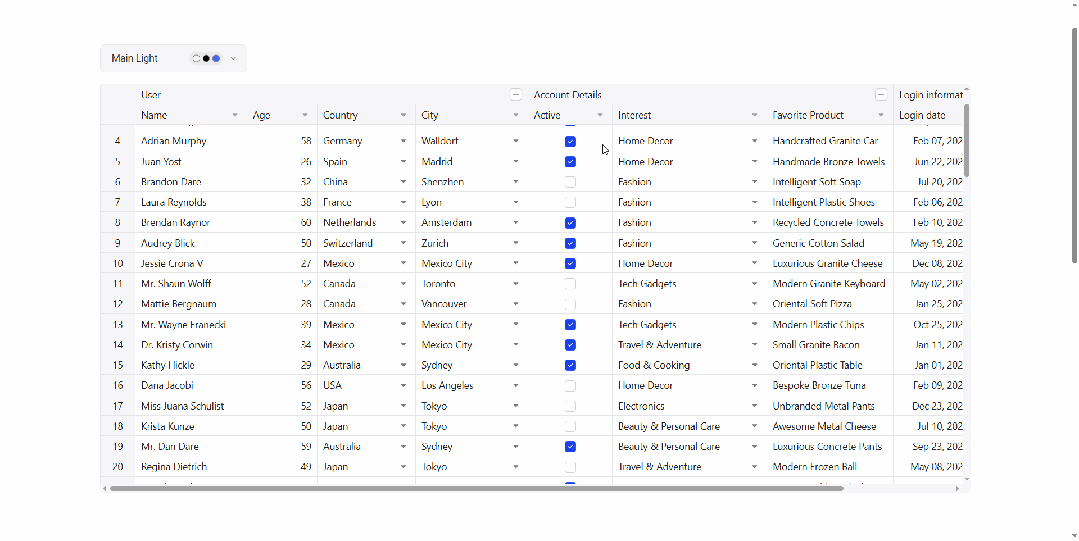The width and height of the screenshot is (1079, 541).
Task: Uncheck Active for Audrey Blick
Action: click(x=570, y=243)
